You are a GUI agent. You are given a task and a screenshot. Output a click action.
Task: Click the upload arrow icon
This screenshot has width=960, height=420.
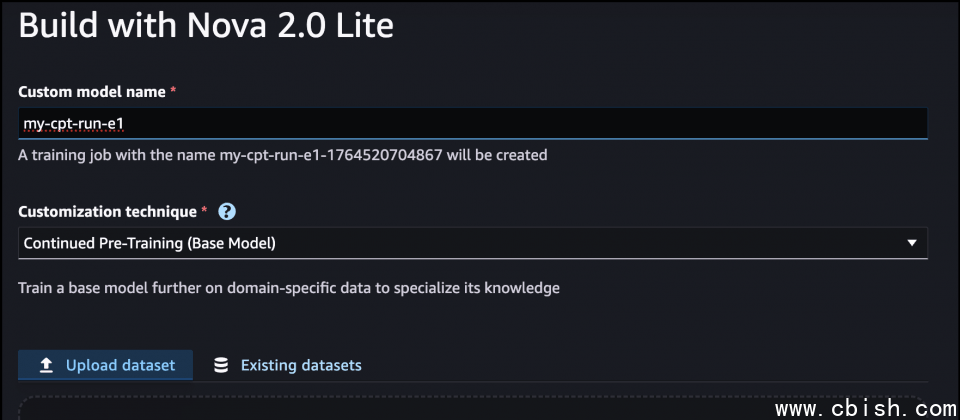pos(46,365)
